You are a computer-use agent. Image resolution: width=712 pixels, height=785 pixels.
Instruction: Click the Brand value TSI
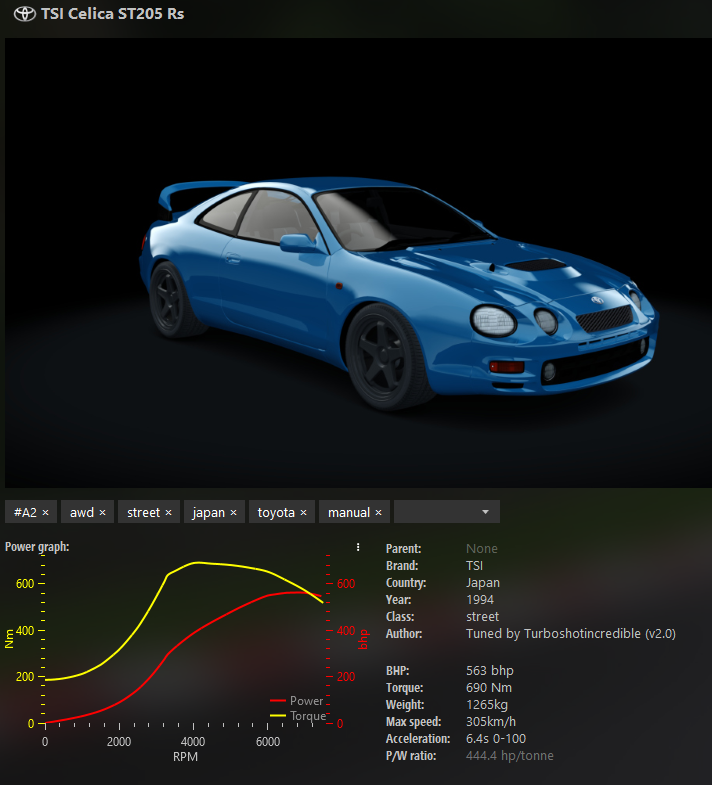[474, 566]
